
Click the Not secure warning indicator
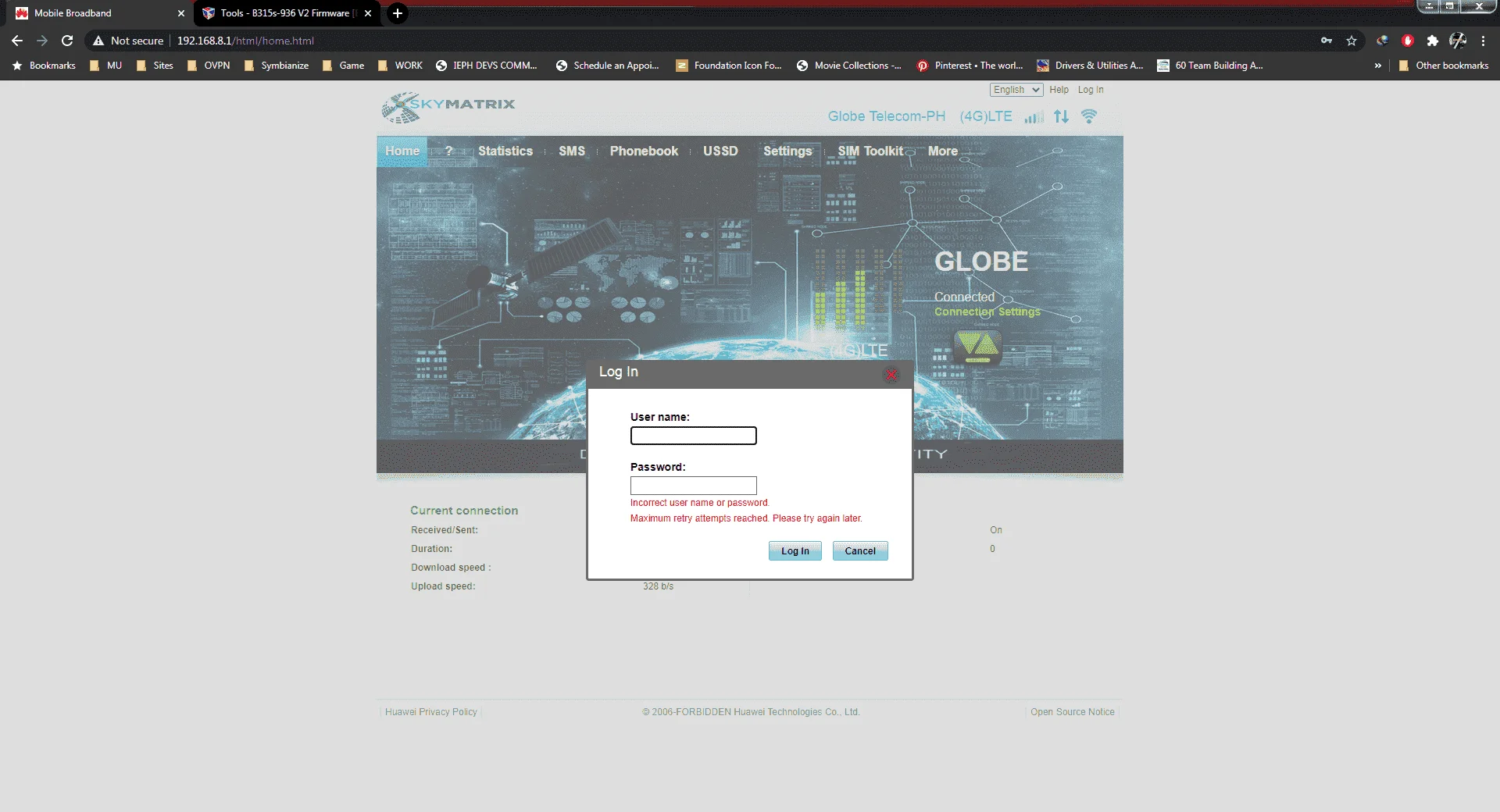coord(128,41)
